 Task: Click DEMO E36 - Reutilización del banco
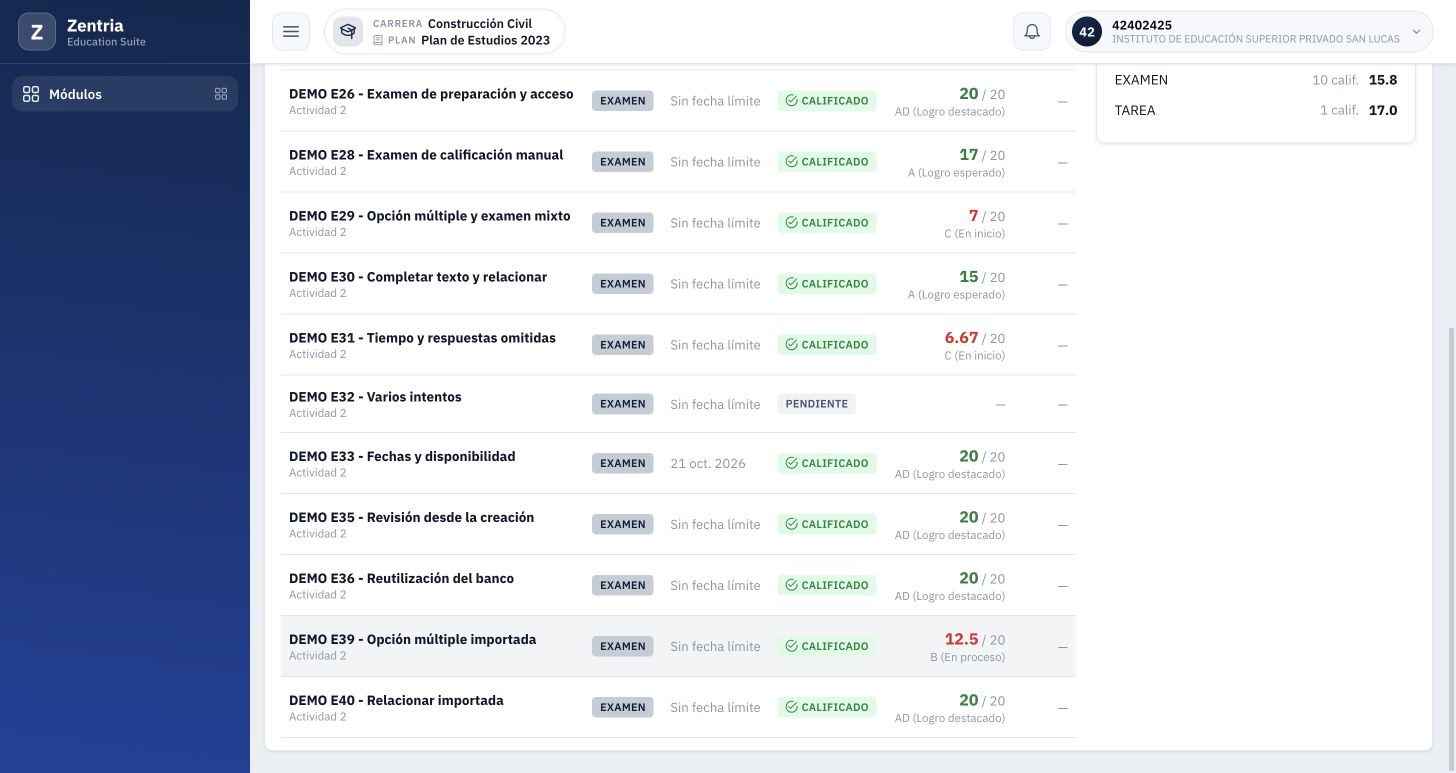[x=401, y=578]
